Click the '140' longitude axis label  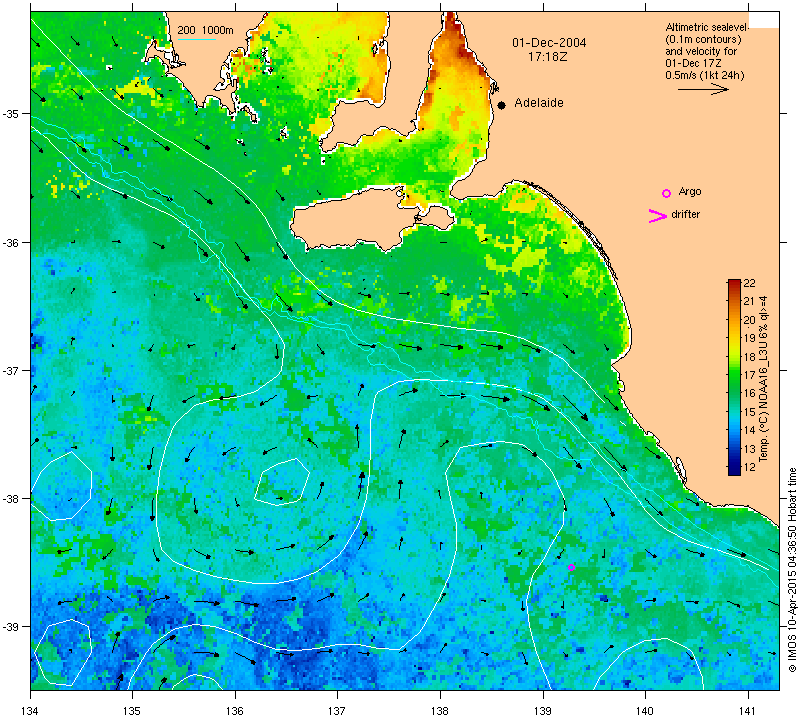coord(645,711)
